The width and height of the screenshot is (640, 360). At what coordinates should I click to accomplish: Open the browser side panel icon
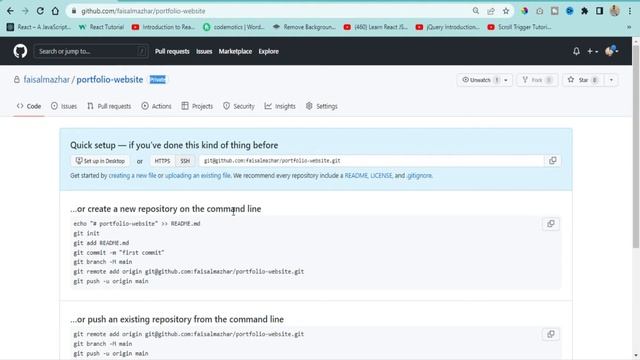599,11
